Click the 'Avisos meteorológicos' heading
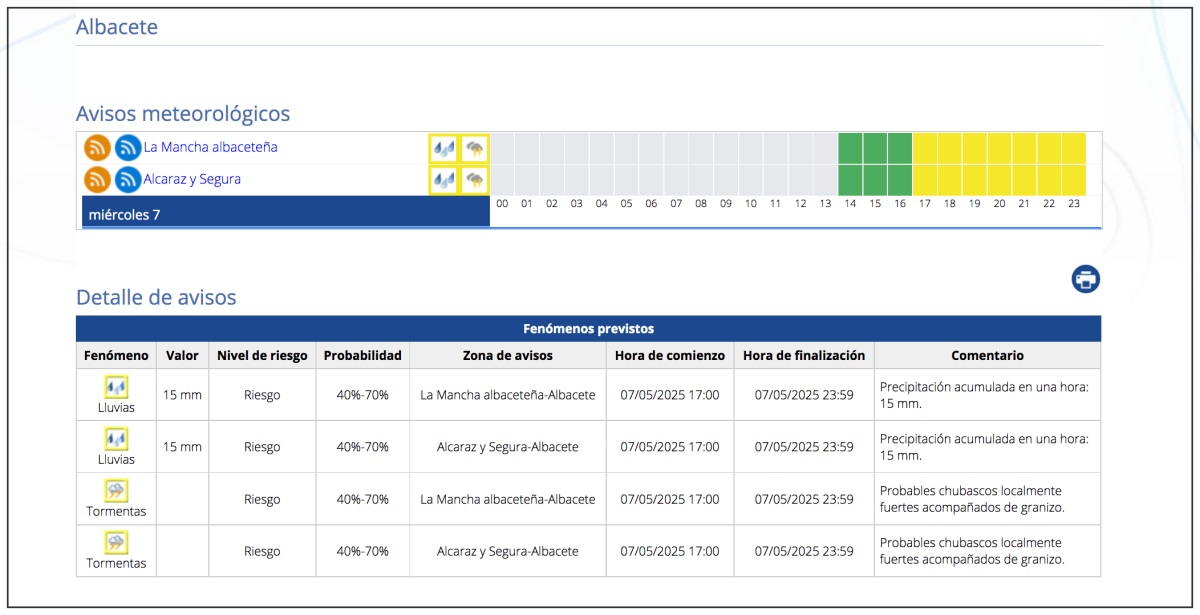The image size is (1200, 615). click(x=183, y=113)
